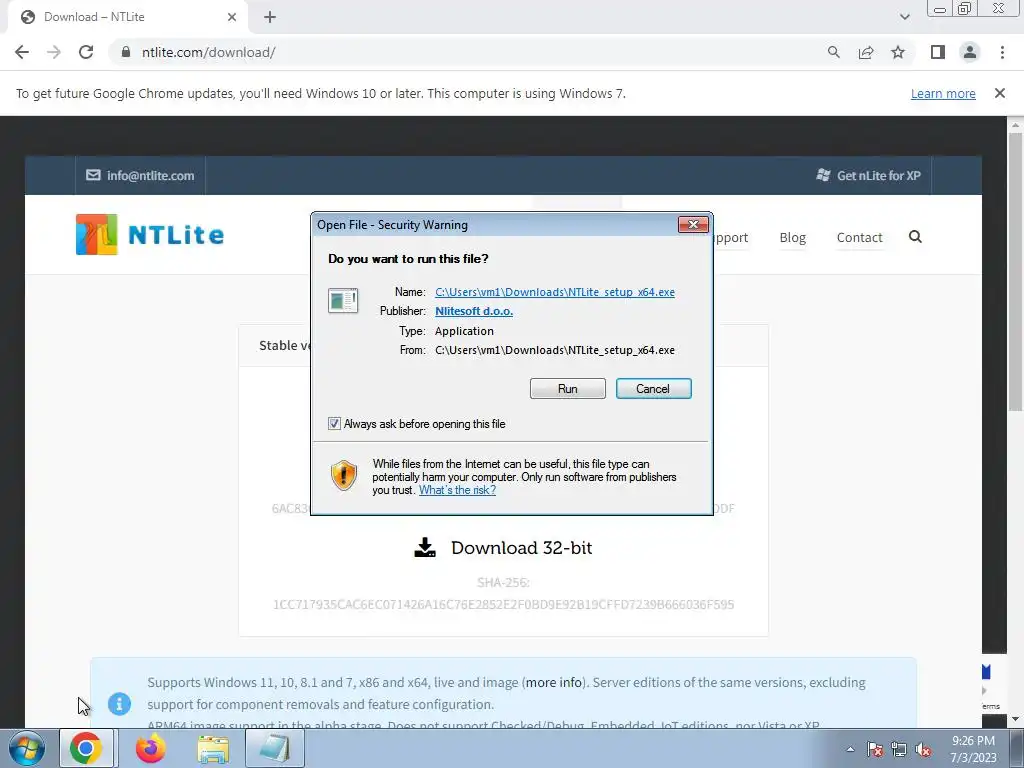1024x768 pixels.
Task: Click the blue info circle icon
Action: [120, 704]
